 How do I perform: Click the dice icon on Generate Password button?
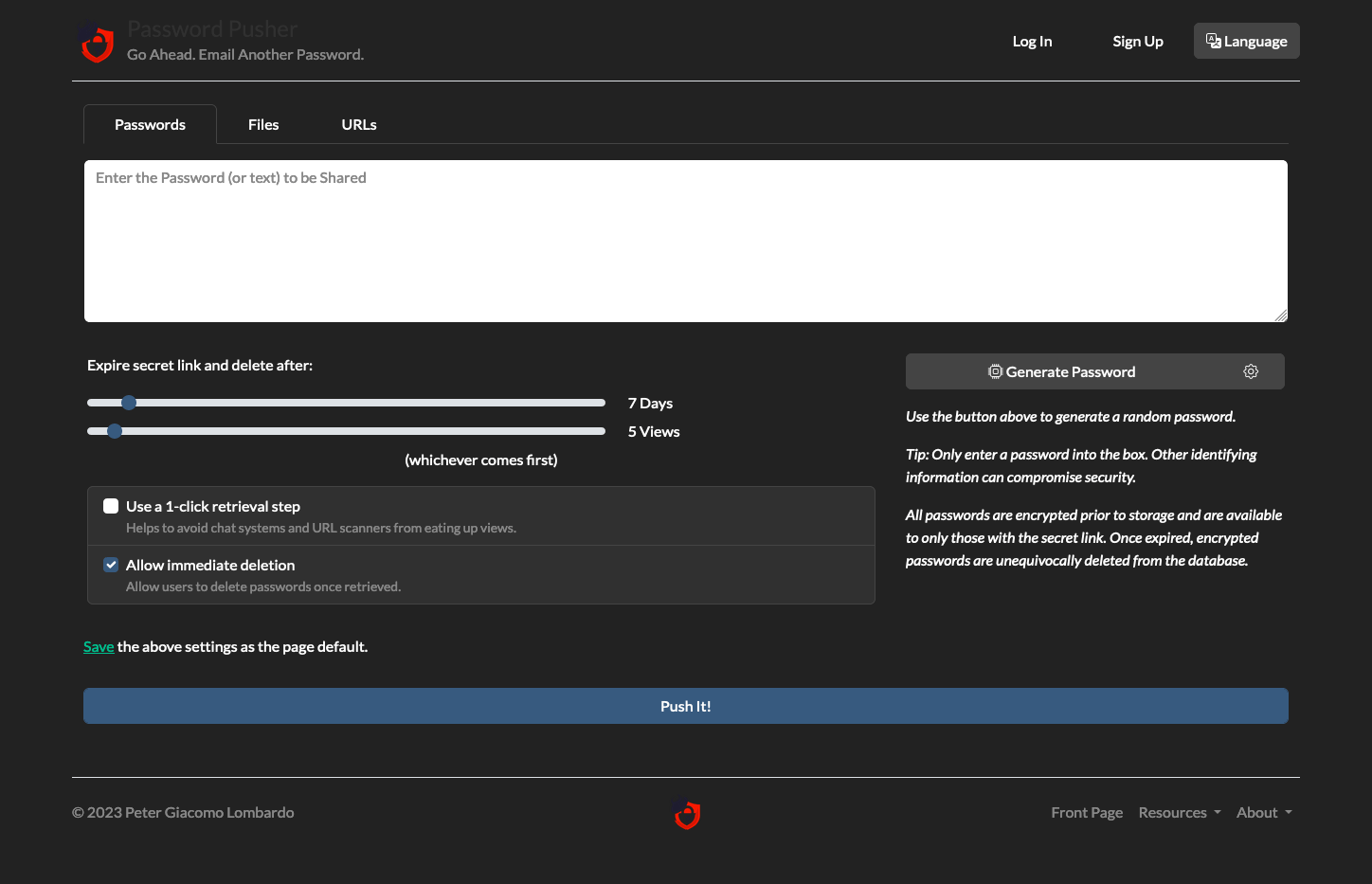(x=995, y=371)
